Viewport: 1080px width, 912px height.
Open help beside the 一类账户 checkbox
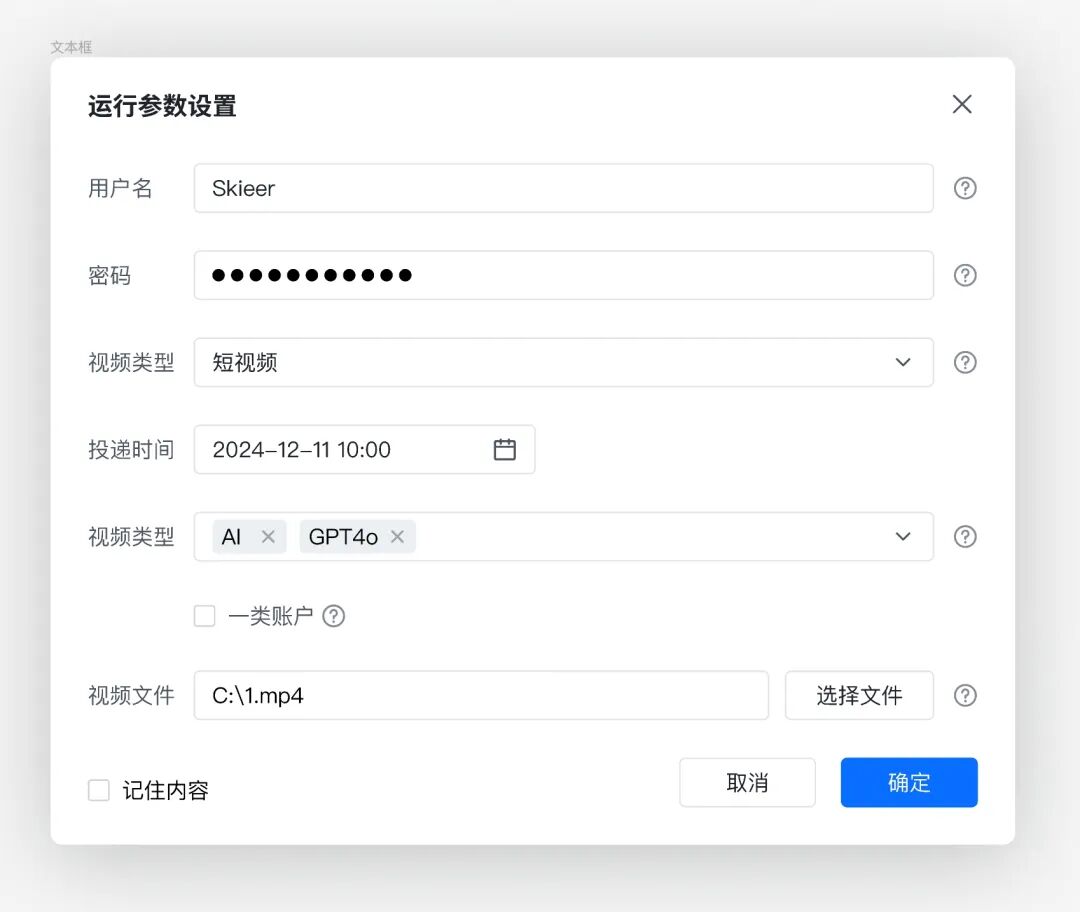pos(334,616)
